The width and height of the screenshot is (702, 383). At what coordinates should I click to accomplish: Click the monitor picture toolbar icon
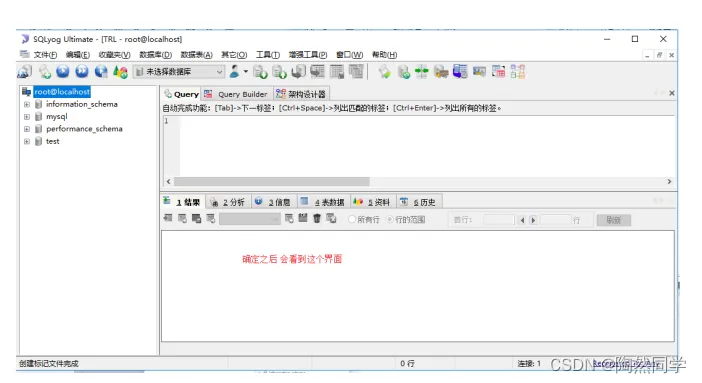[x=479, y=72]
